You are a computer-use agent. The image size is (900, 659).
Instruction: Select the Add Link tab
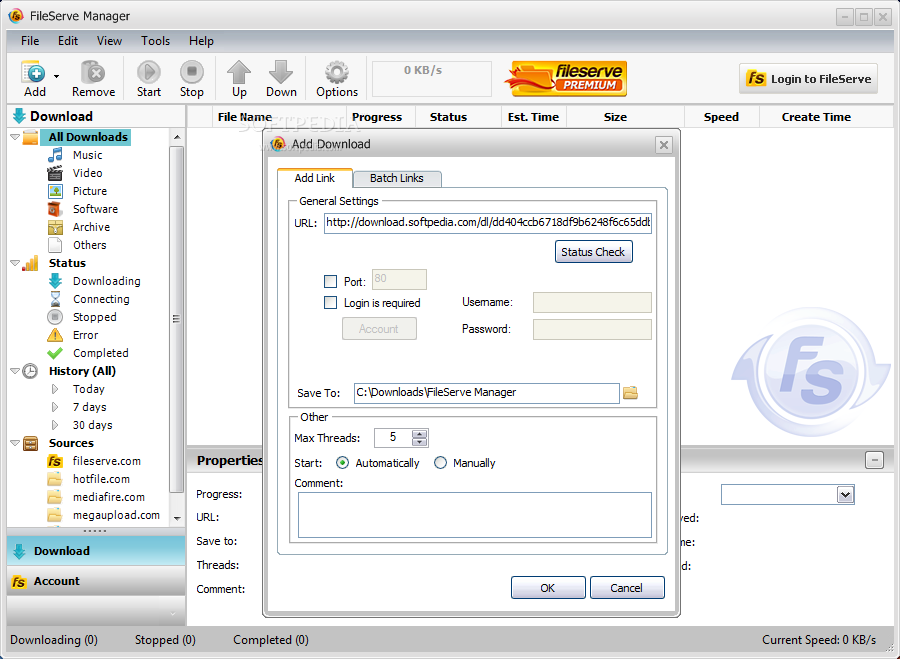point(315,178)
